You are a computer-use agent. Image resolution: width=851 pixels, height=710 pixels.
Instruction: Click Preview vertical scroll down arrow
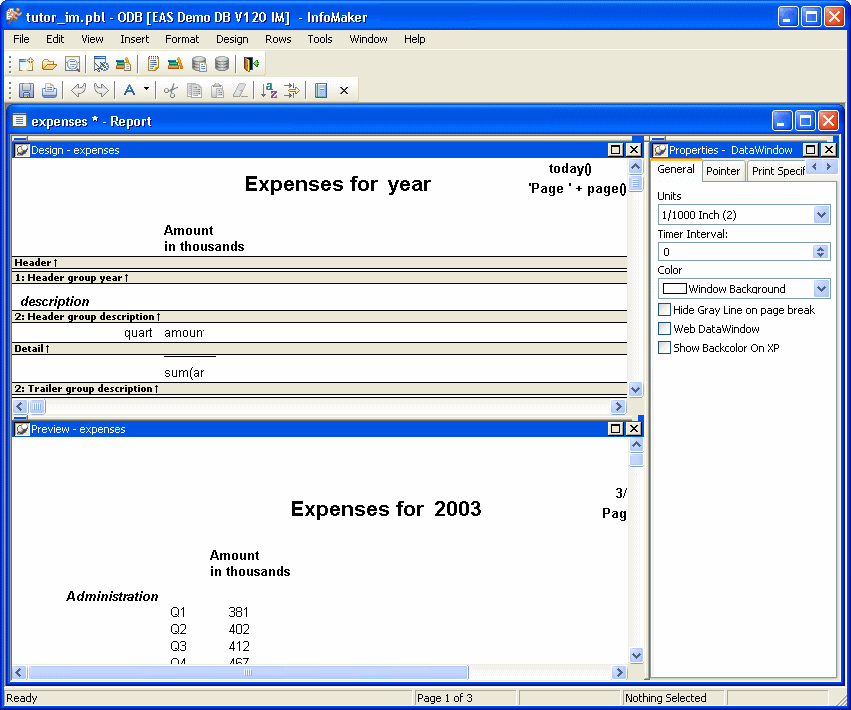click(x=636, y=655)
